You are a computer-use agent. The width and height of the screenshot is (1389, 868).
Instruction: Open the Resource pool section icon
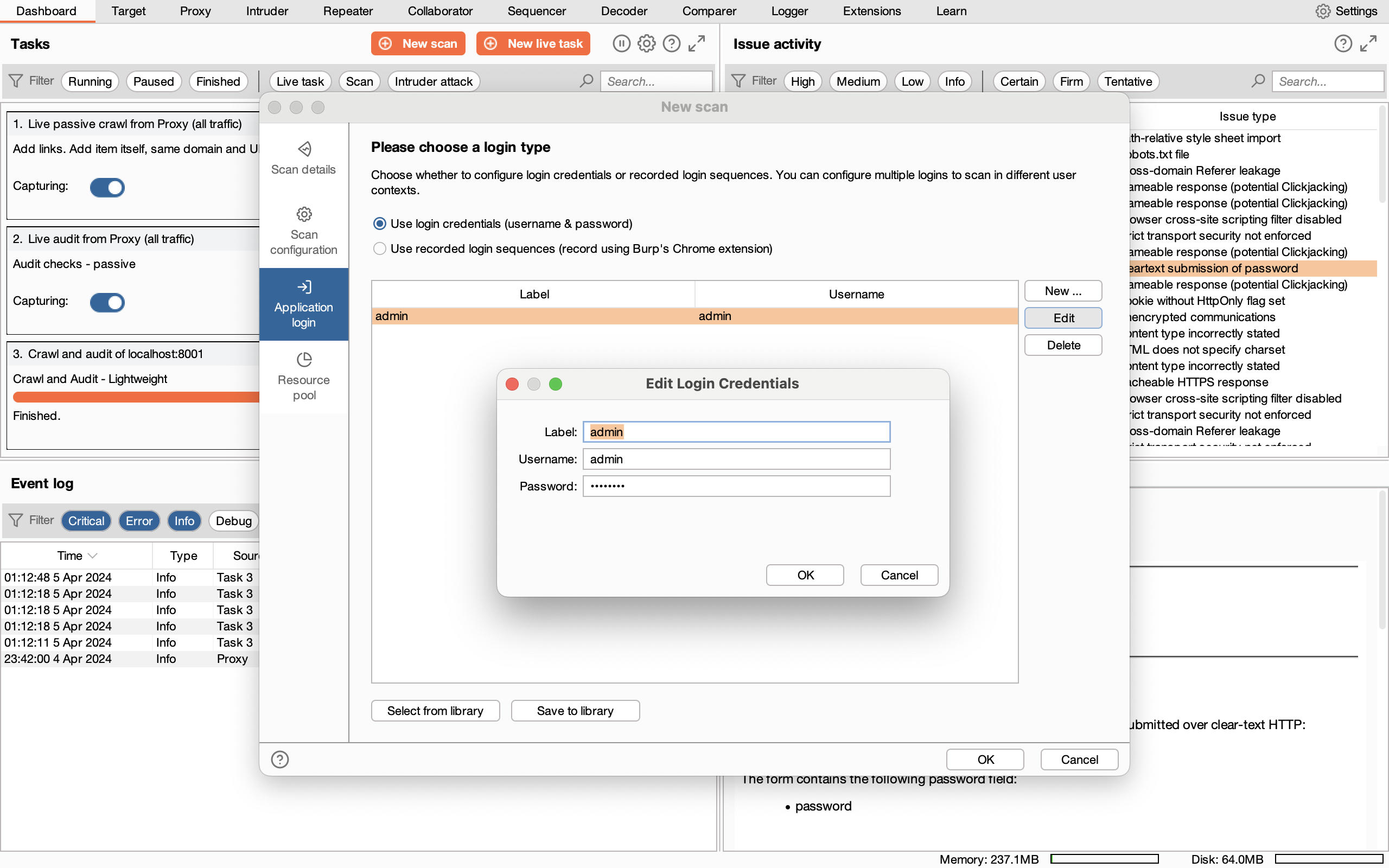304,358
